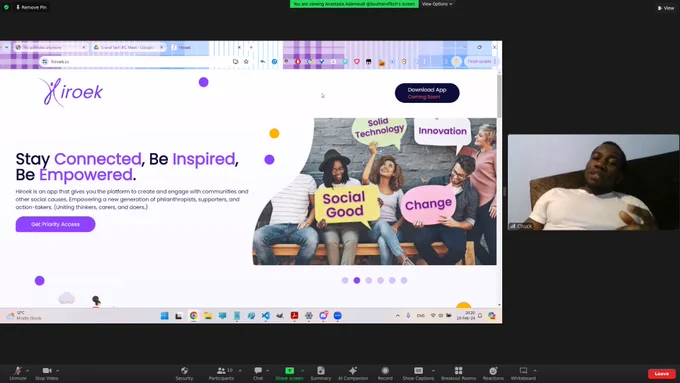This screenshot has width=680, height=383.
Task: Open File Explorer from the taskbar
Action: (x=208, y=316)
